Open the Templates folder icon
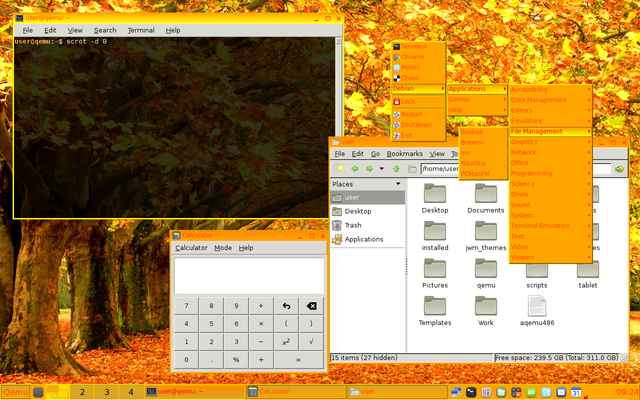This screenshot has height=400, width=640. (435, 308)
